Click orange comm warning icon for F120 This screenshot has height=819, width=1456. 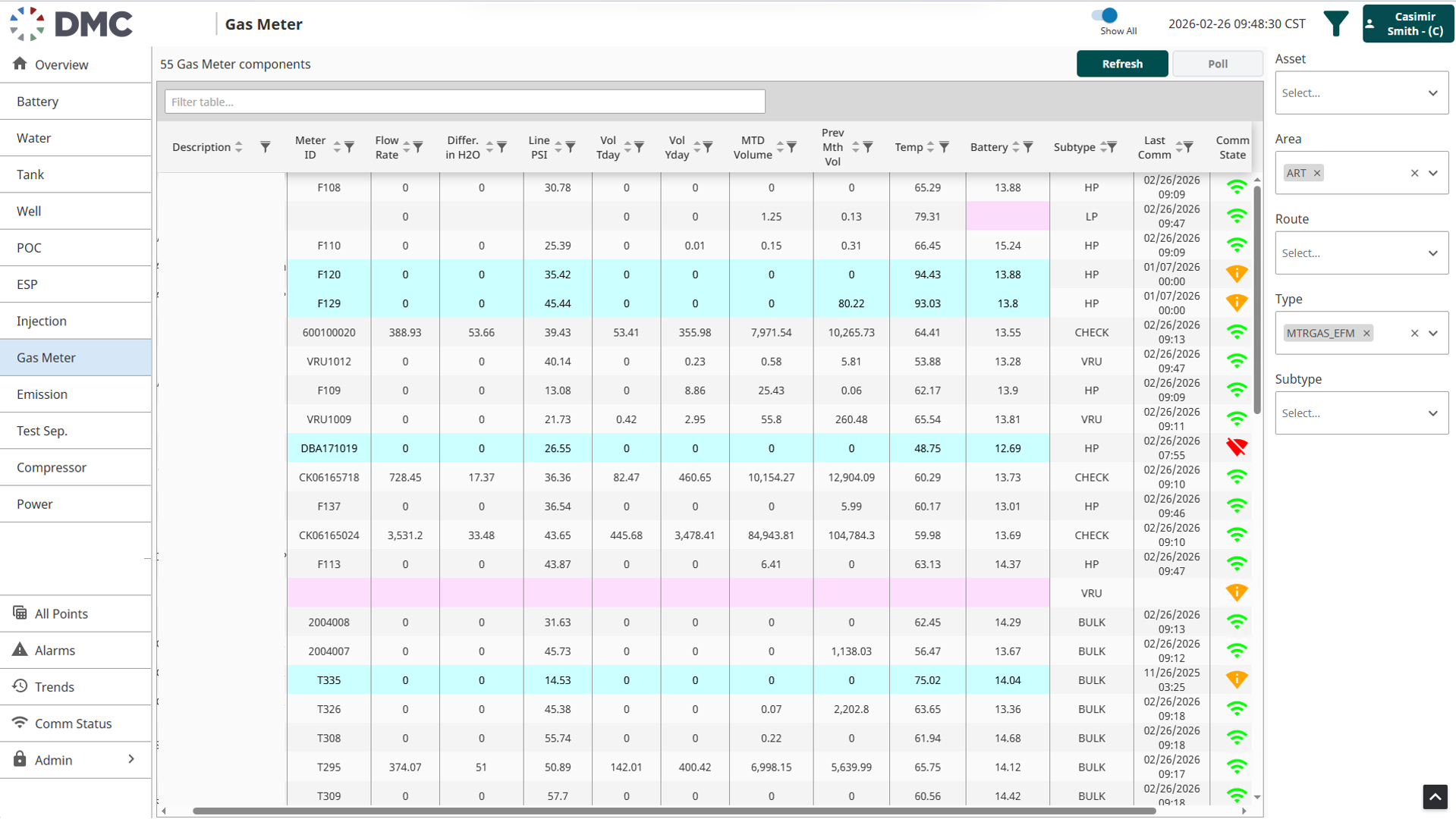[x=1237, y=274]
